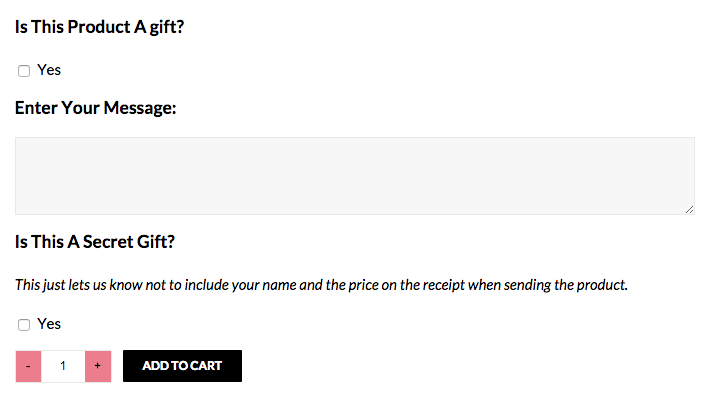
Task: Click the "Yes" label for product gift
Action: point(49,70)
